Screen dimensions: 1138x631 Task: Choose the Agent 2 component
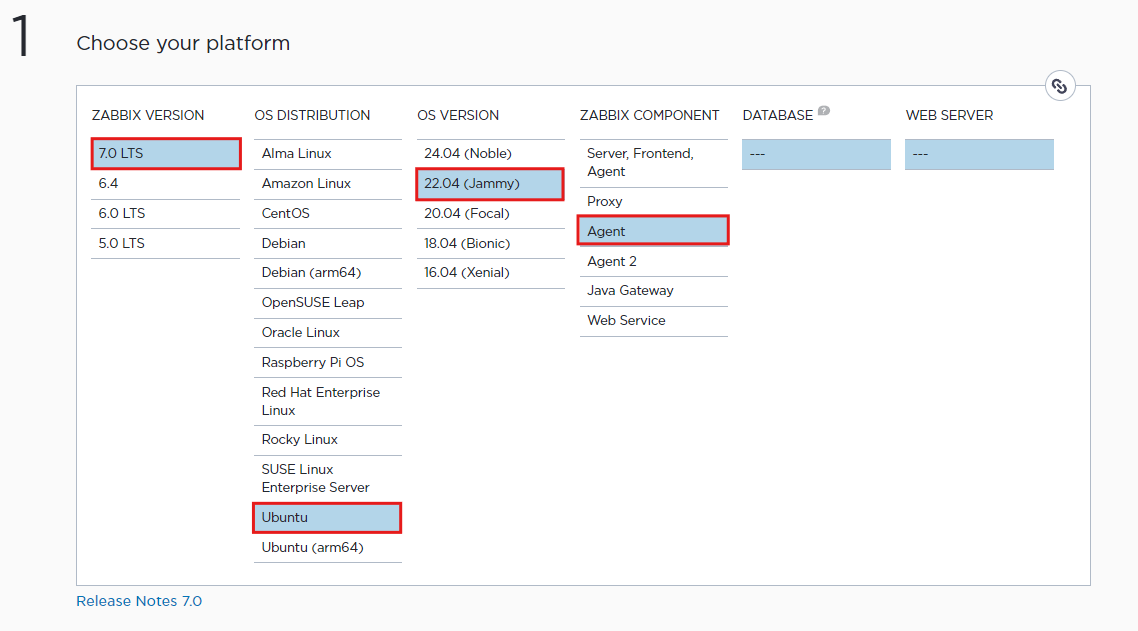(654, 261)
